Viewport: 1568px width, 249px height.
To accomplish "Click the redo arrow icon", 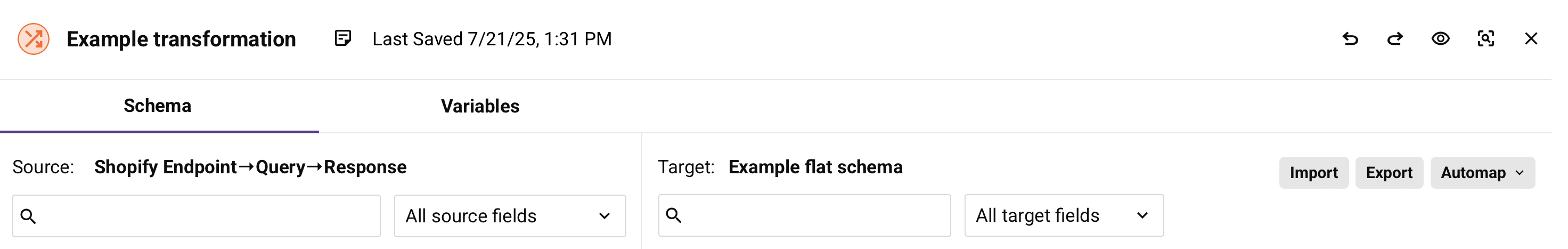I will [1395, 39].
